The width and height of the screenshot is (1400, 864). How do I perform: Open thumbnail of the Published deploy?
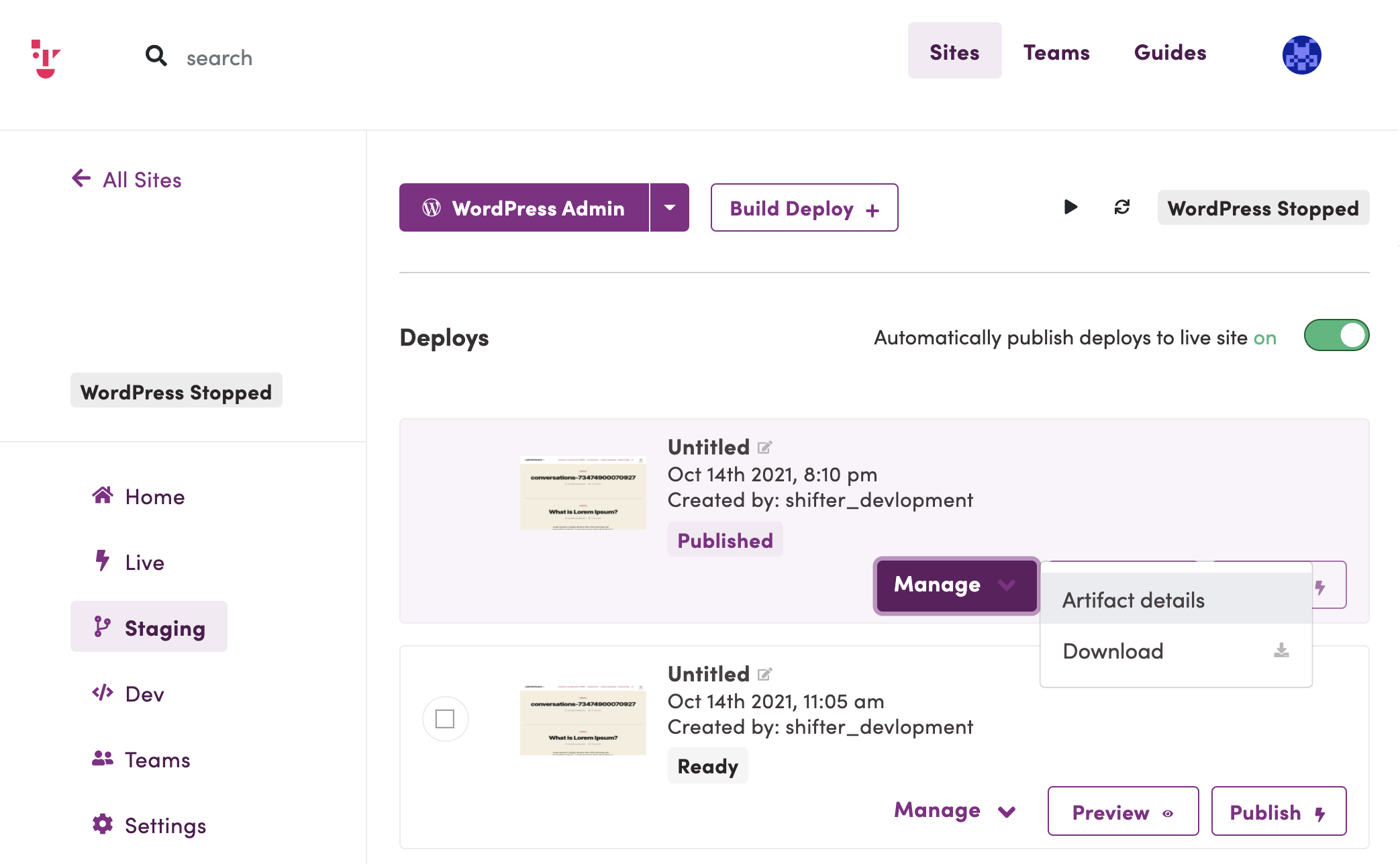pos(583,493)
